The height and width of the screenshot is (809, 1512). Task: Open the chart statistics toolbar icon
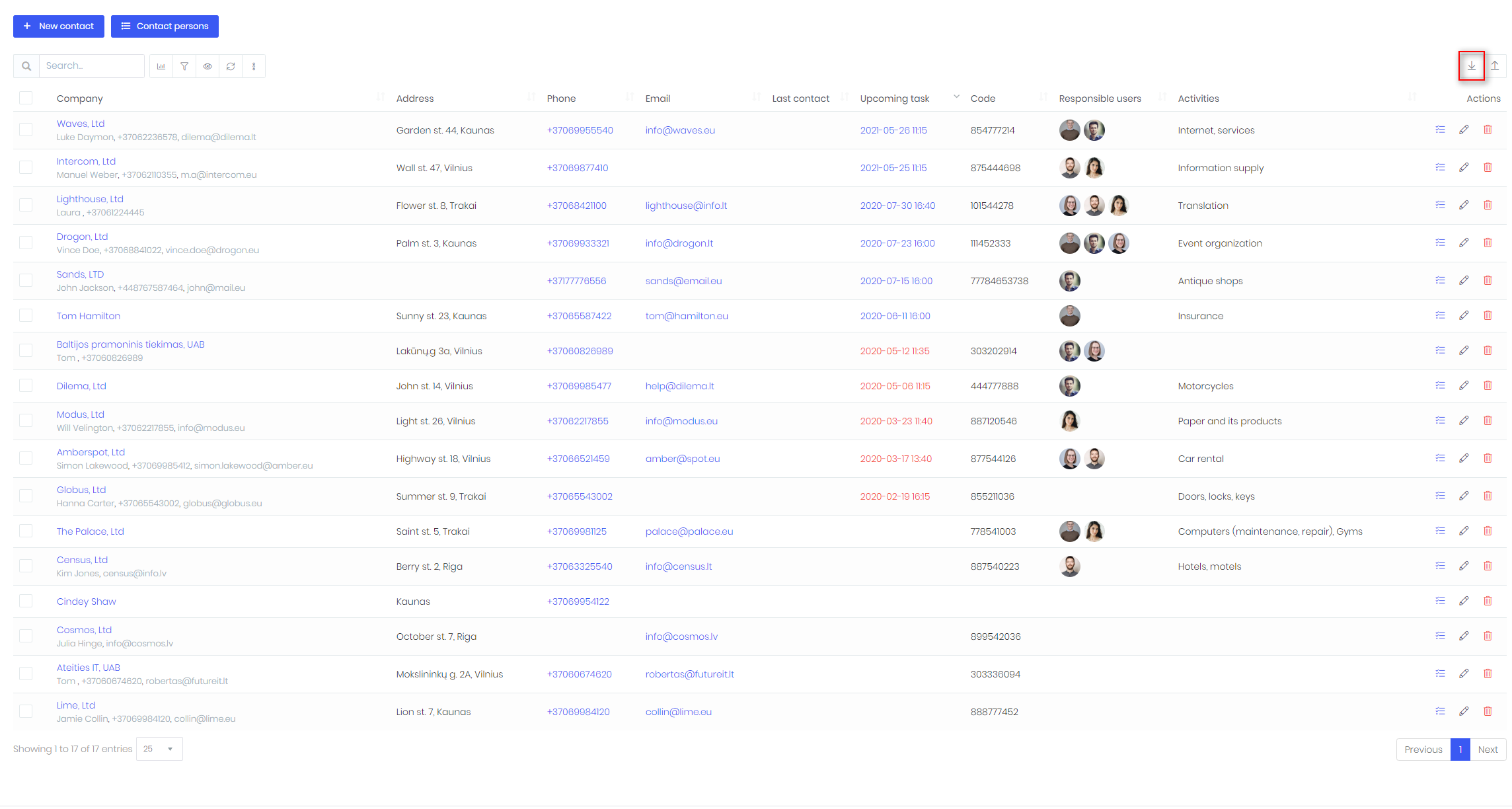(x=161, y=66)
